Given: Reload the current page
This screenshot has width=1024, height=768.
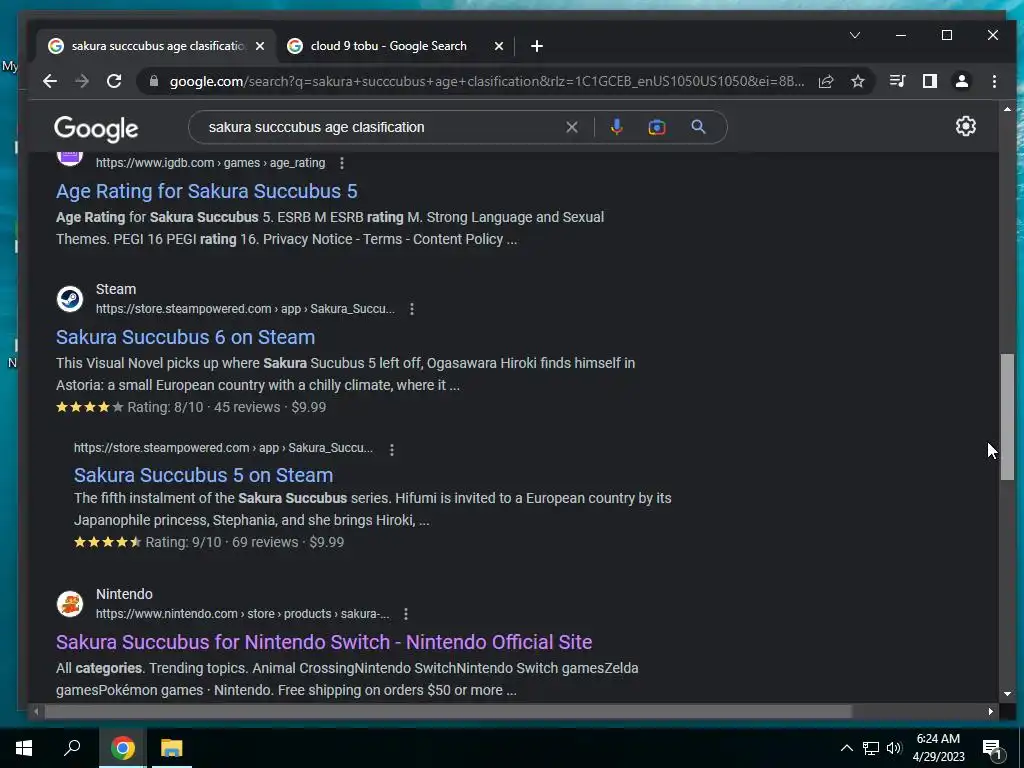Looking at the screenshot, I should 114,81.
